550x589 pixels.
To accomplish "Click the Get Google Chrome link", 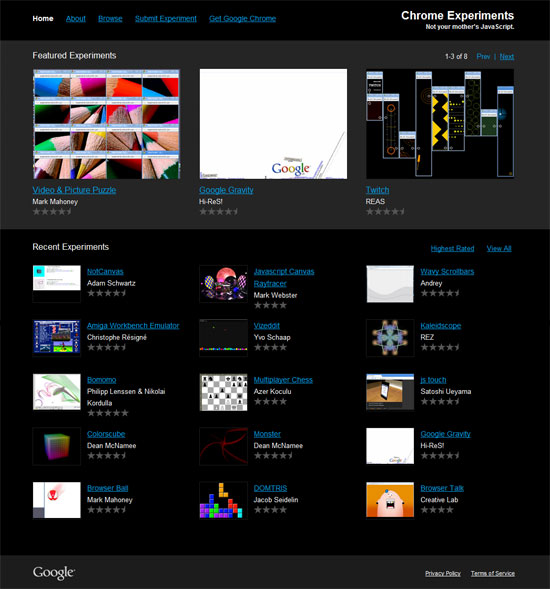I will click(x=242, y=19).
